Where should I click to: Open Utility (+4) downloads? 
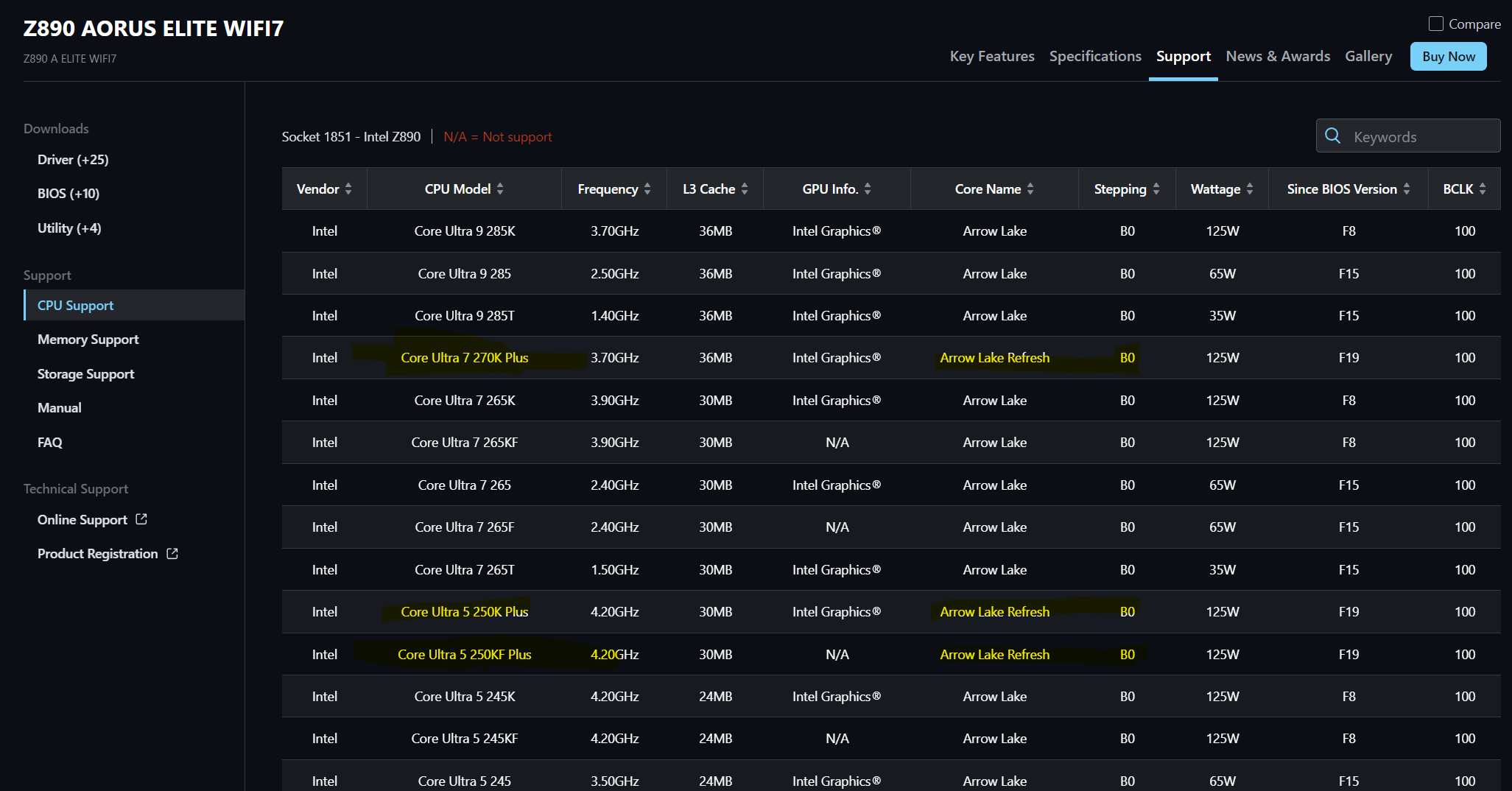[x=69, y=228]
